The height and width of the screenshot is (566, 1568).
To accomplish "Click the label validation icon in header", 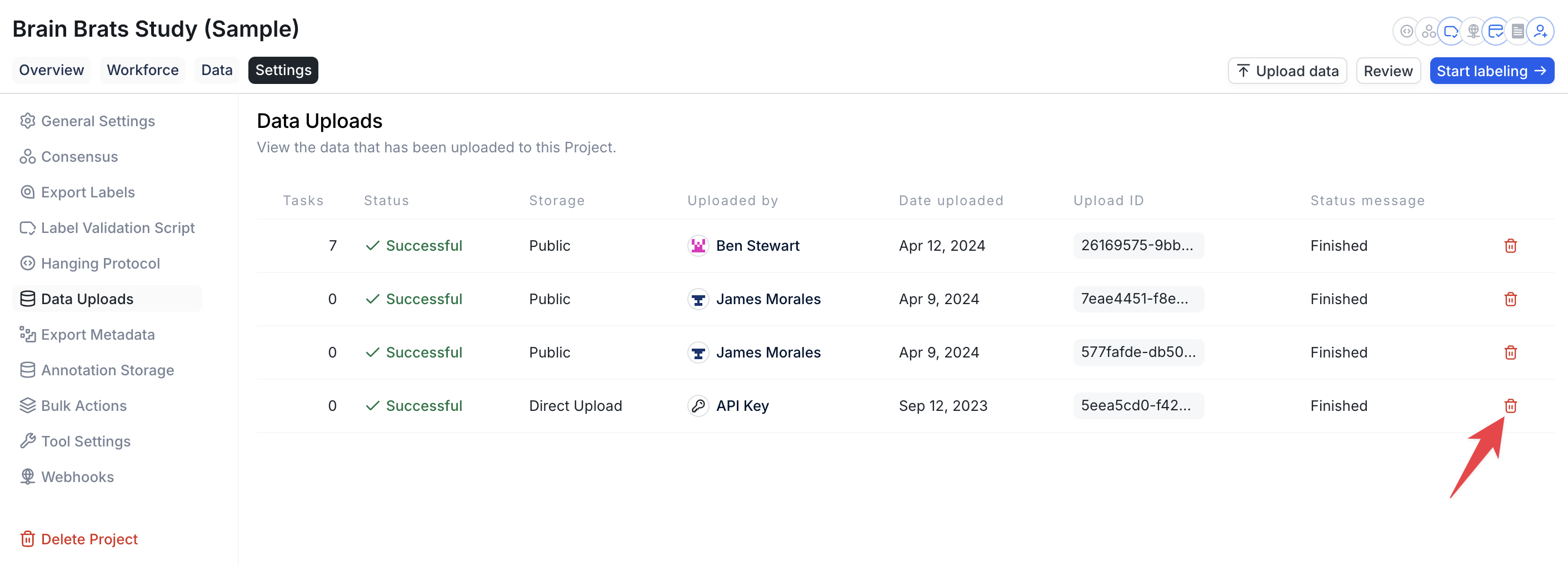I will pos(1451,31).
